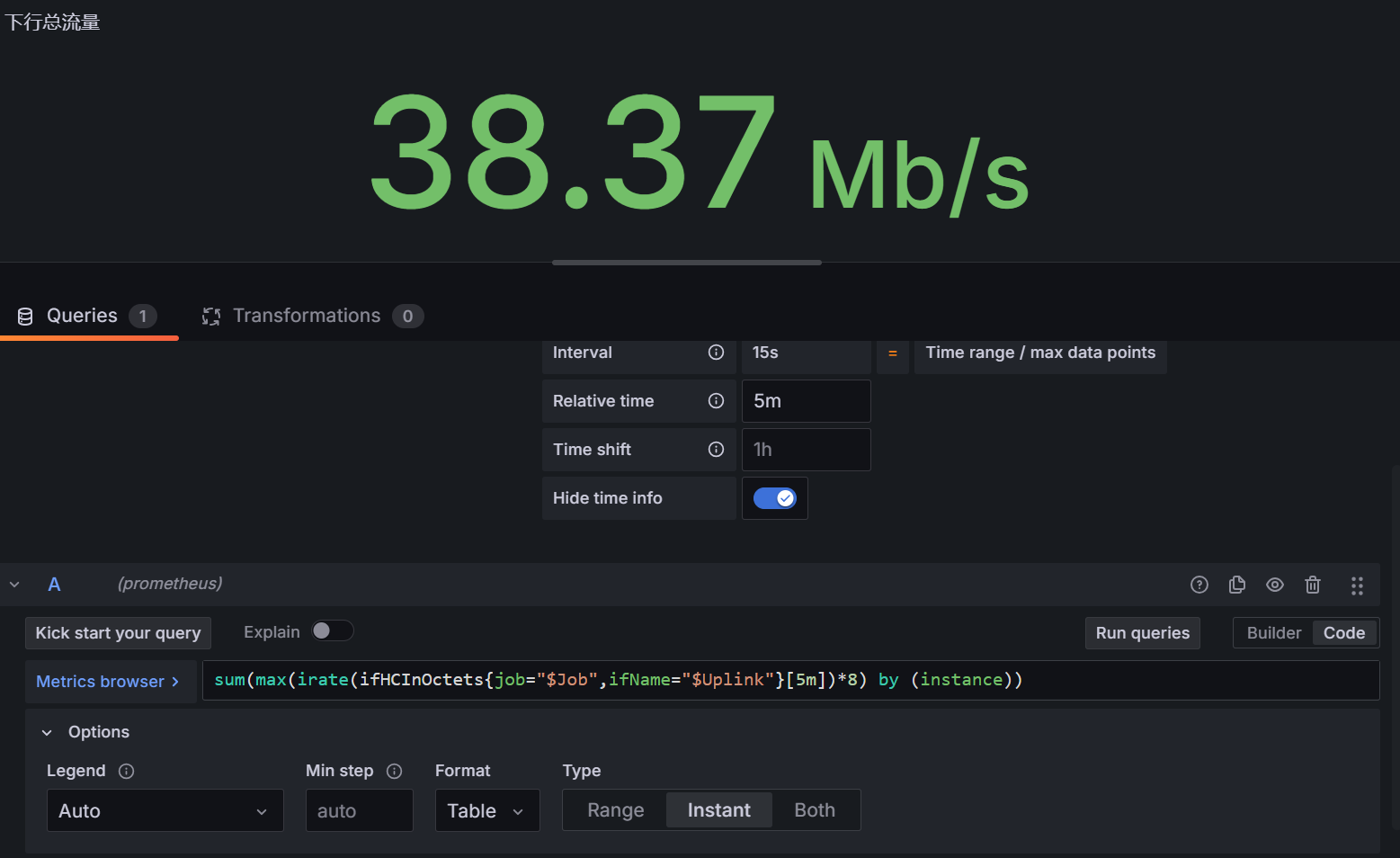Enable the Explain toggle

click(x=333, y=631)
